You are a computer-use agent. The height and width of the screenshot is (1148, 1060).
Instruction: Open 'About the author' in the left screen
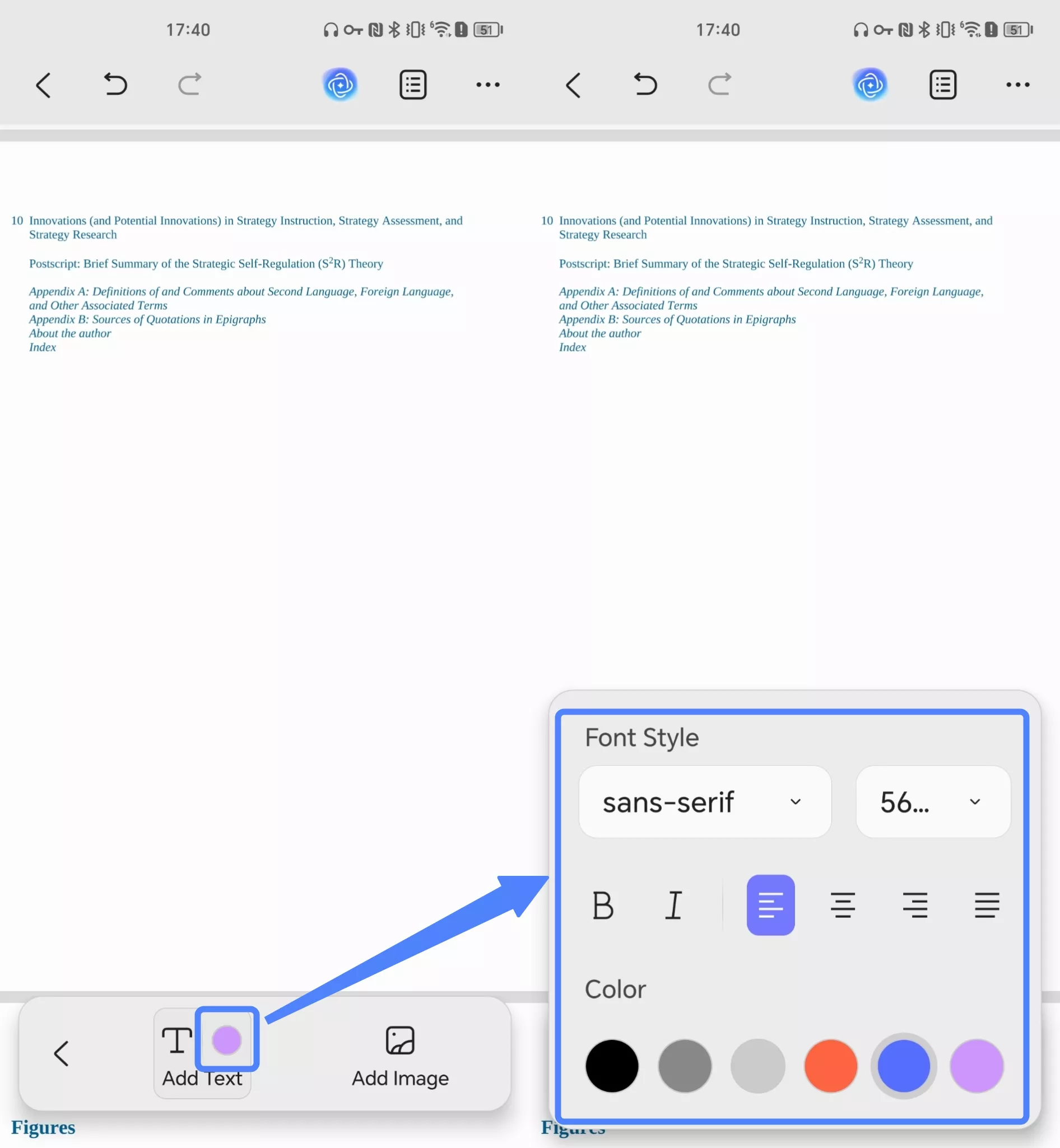70,333
